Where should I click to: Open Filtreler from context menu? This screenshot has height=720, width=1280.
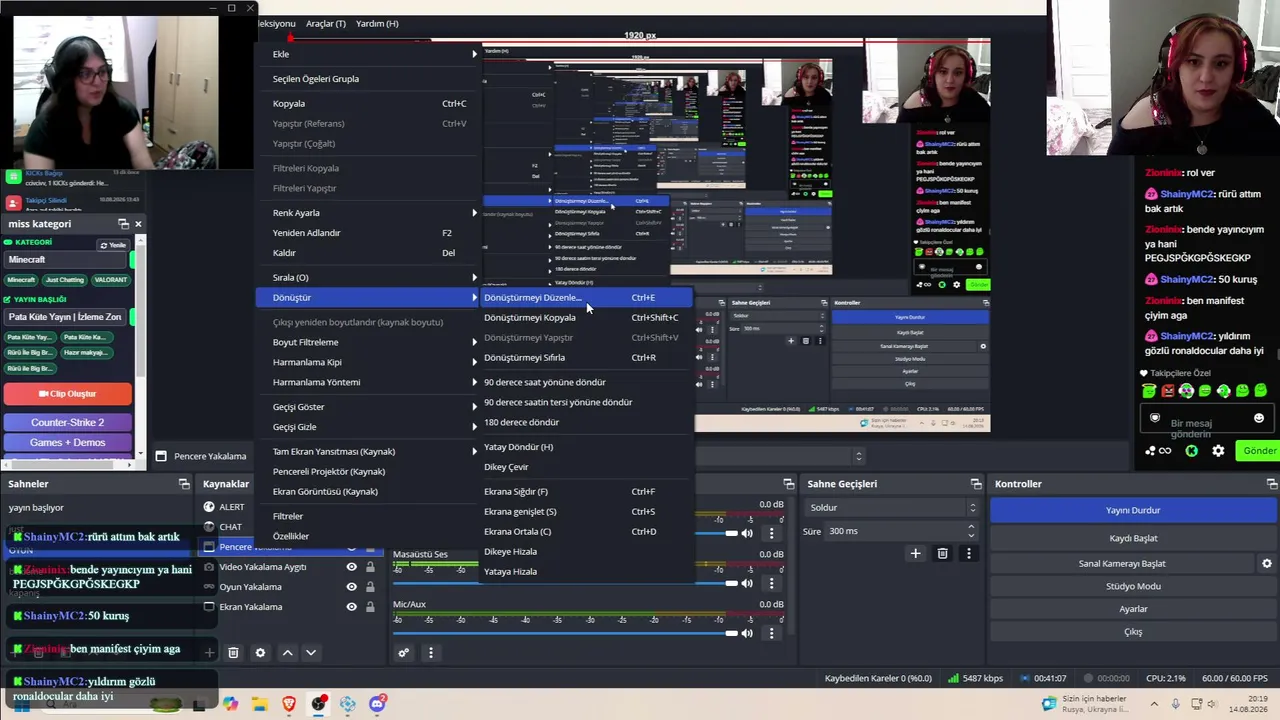tap(369, 516)
